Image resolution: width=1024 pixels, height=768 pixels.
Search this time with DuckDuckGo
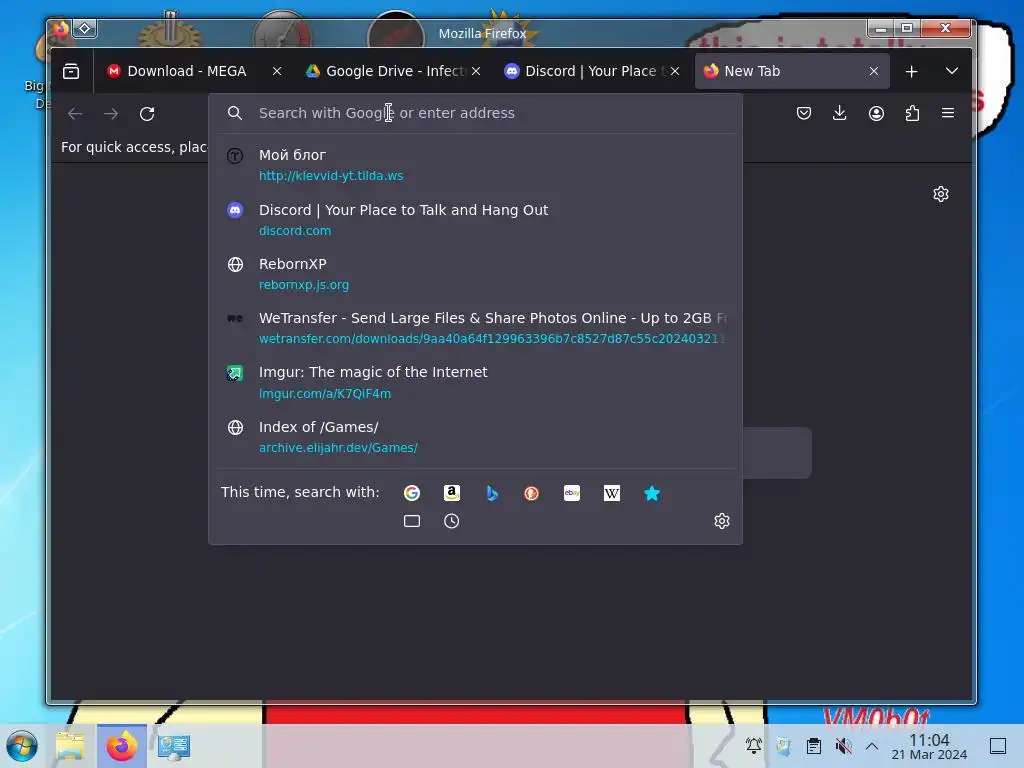click(532, 493)
